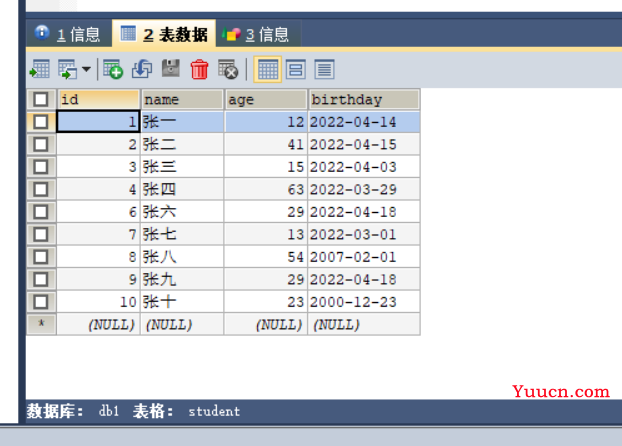Select the id cell with value 10

click(98, 302)
